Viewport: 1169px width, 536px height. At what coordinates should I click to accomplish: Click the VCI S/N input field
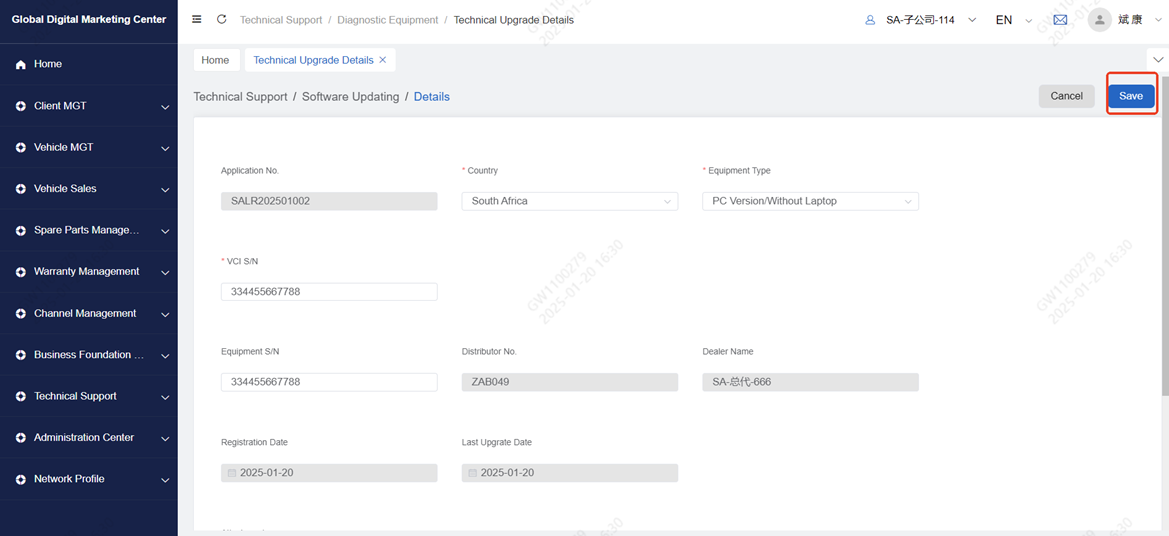pyautogui.click(x=328, y=292)
